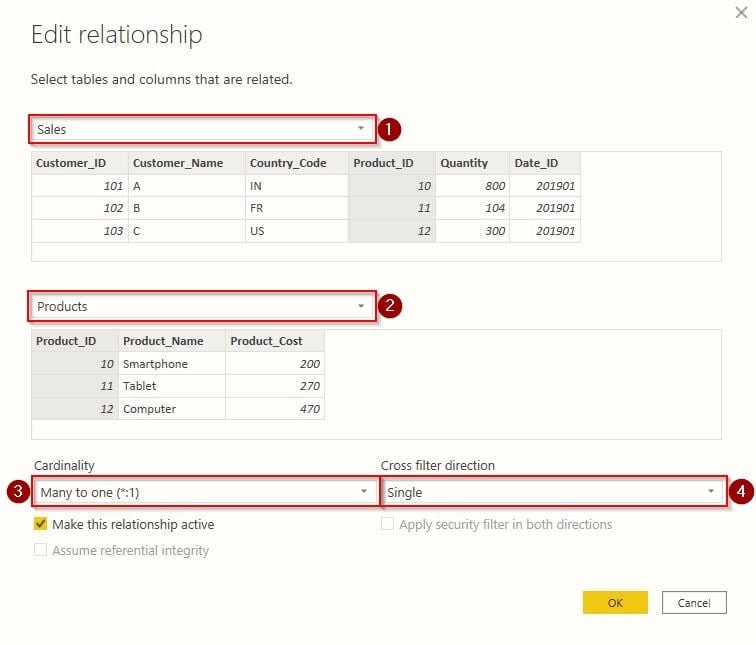Click the Smartphone cell
The height and width of the screenshot is (645, 756).
pyautogui.click(x=172, y=363)
